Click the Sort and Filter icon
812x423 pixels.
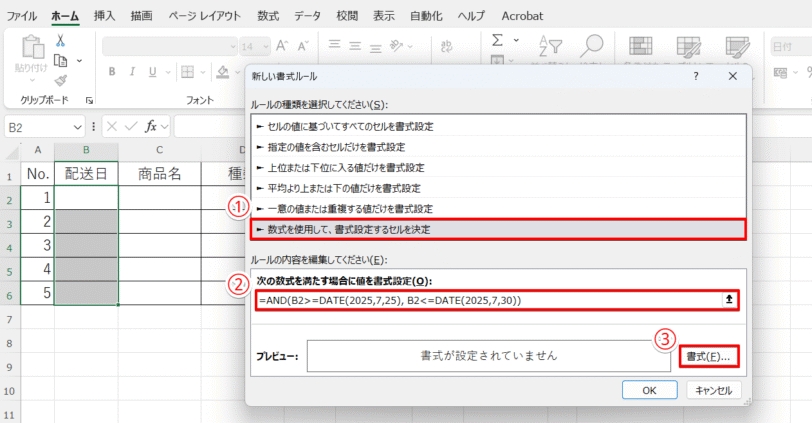tap(550, 46)
